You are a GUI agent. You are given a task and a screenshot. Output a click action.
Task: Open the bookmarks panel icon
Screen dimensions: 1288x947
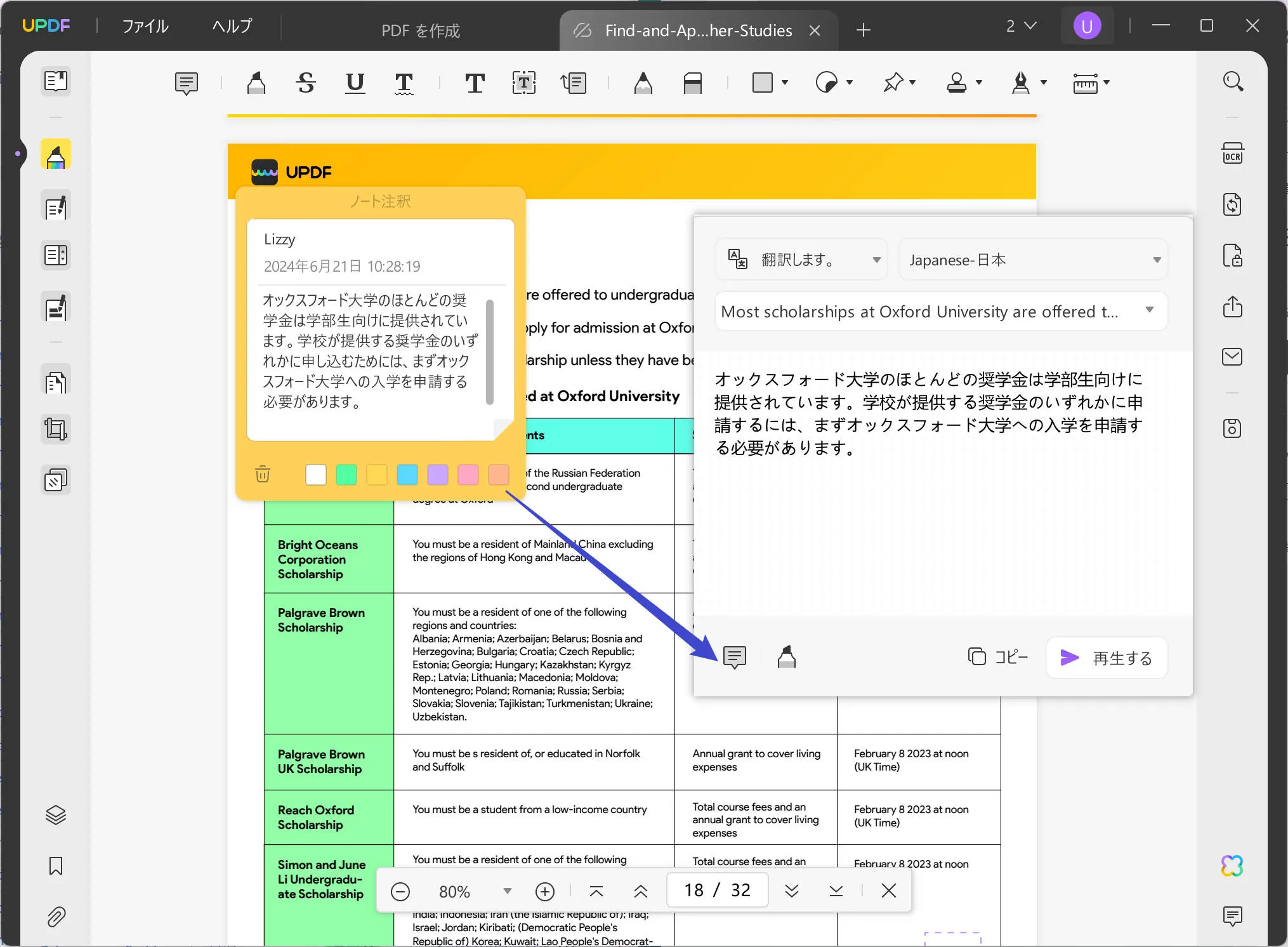point(56,866)
